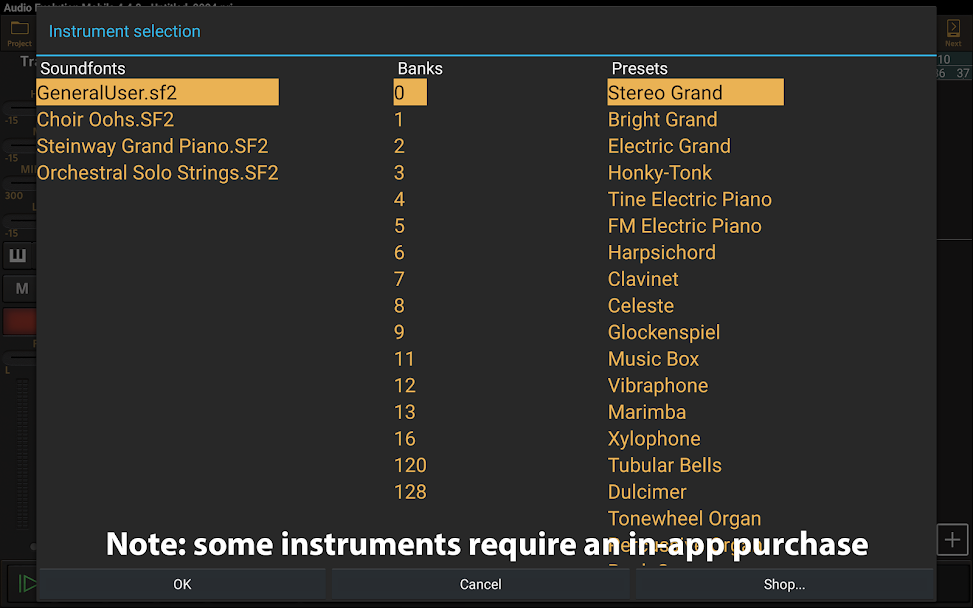The width and height of the screenshot is (973, 608).
Task: Choose the Harpsichord preset
Action: point(661,253)
